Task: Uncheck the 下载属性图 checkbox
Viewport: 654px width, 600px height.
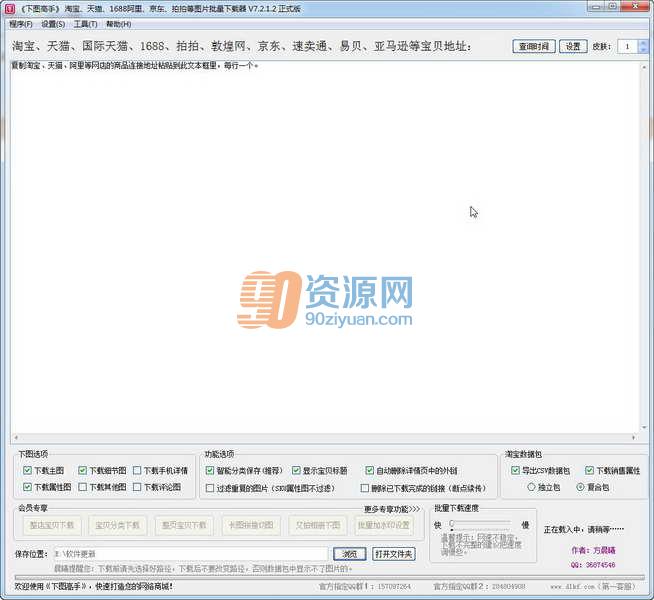Action: click(x=28, y=487)
